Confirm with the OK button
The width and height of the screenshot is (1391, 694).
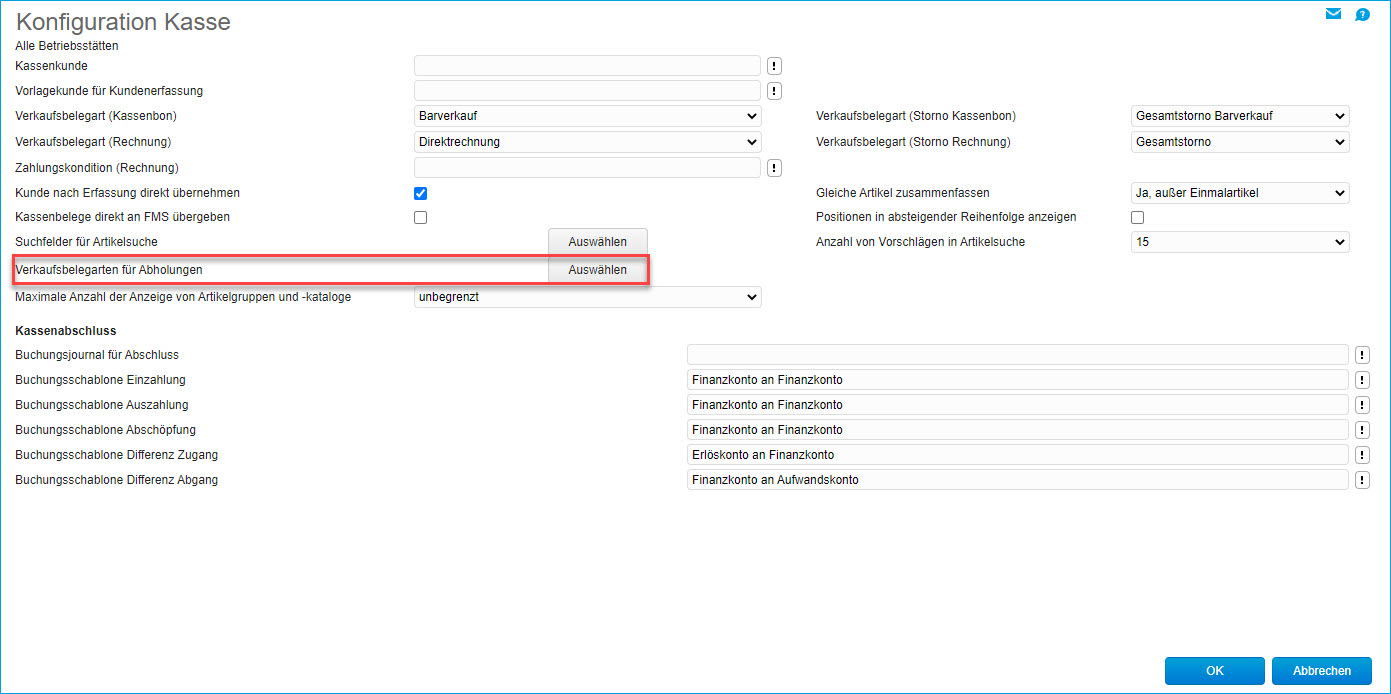click(1215, 671)
